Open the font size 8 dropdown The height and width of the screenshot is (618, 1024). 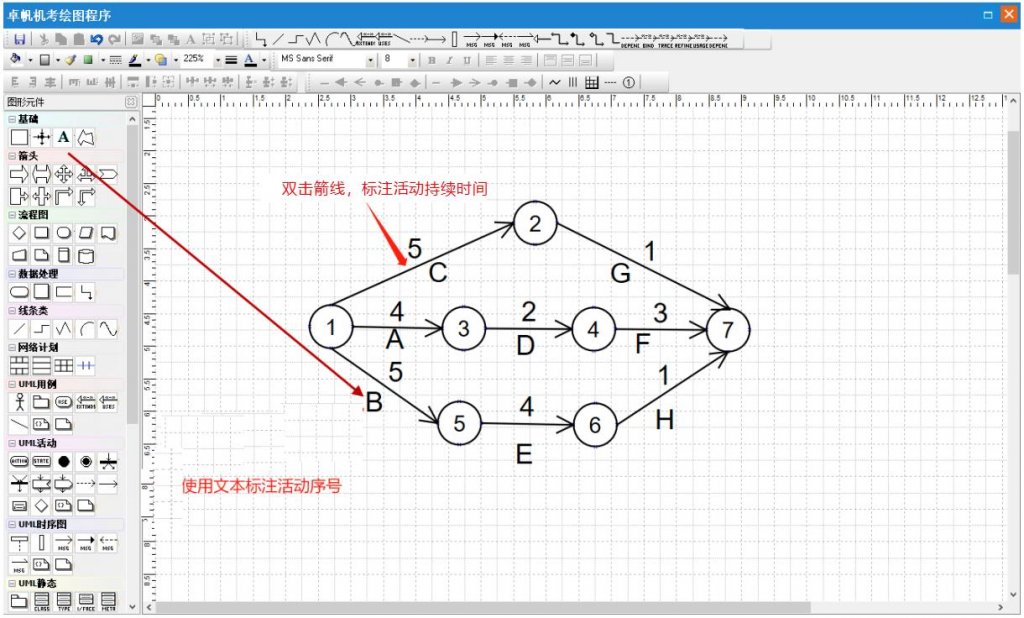click(412, 61)
